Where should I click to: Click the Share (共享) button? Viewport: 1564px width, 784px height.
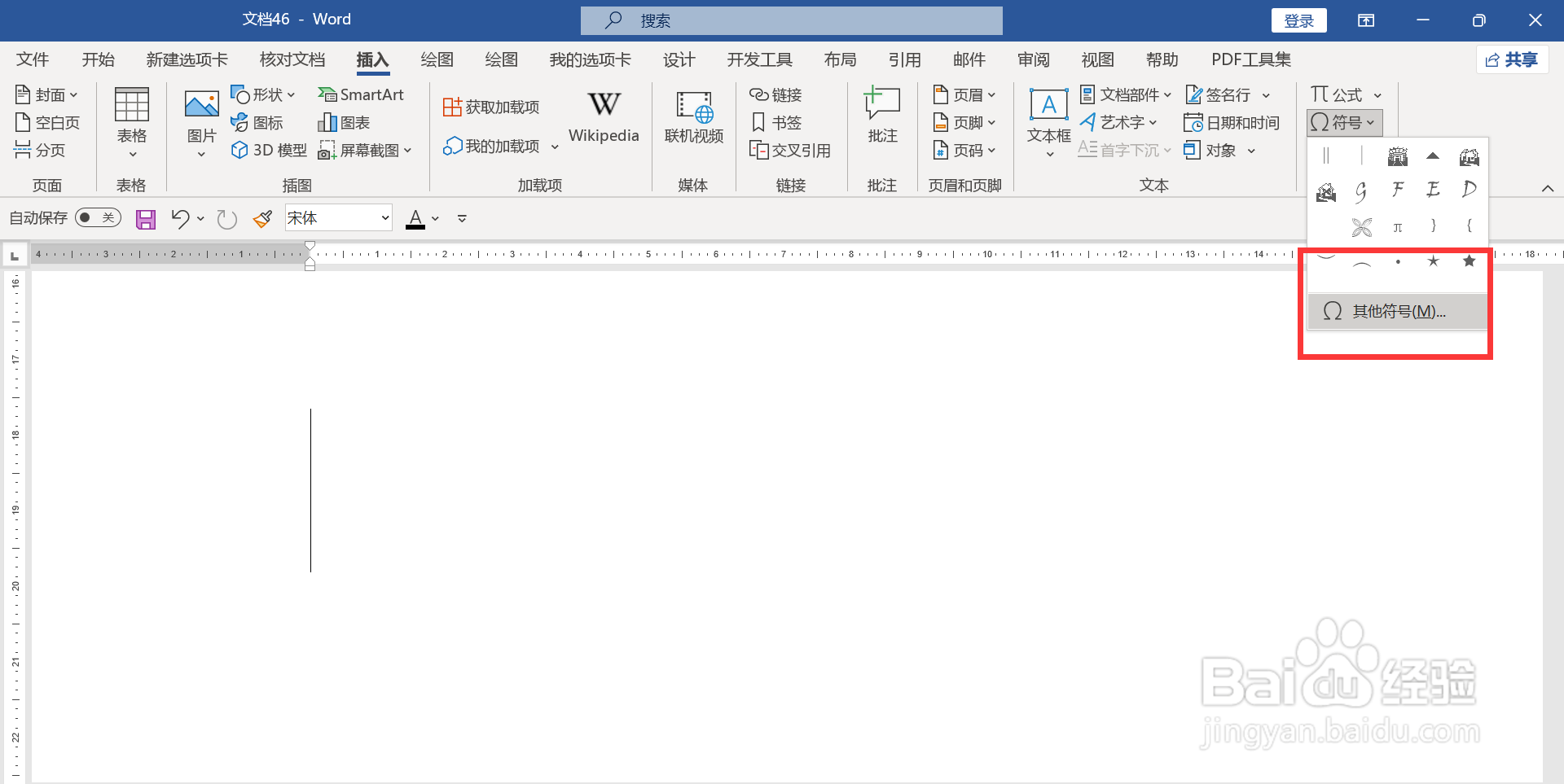[x=1512, y=59]
